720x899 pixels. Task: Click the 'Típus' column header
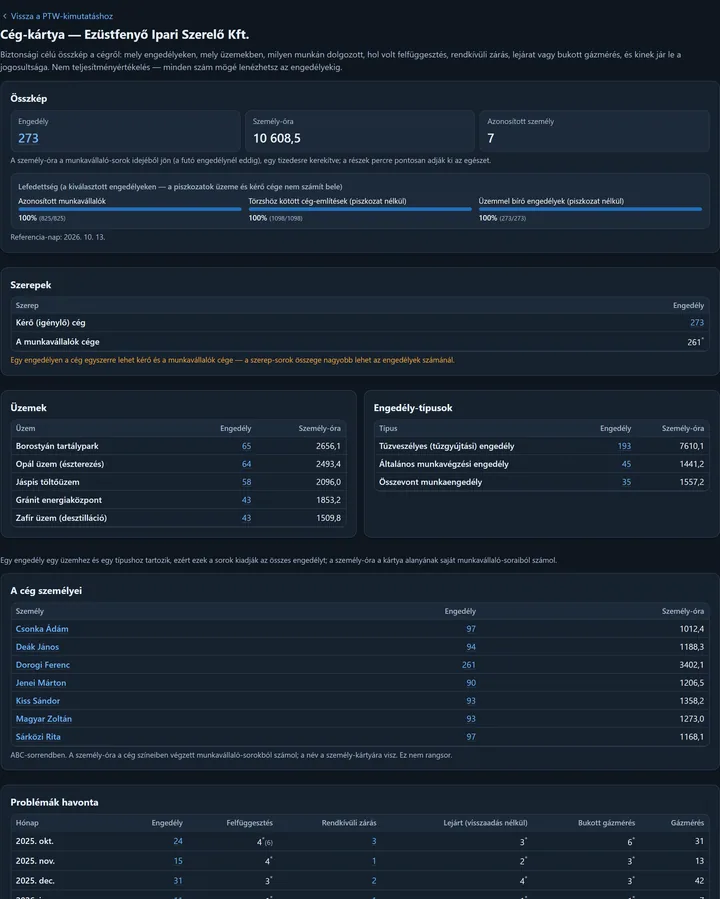point(388,428)
